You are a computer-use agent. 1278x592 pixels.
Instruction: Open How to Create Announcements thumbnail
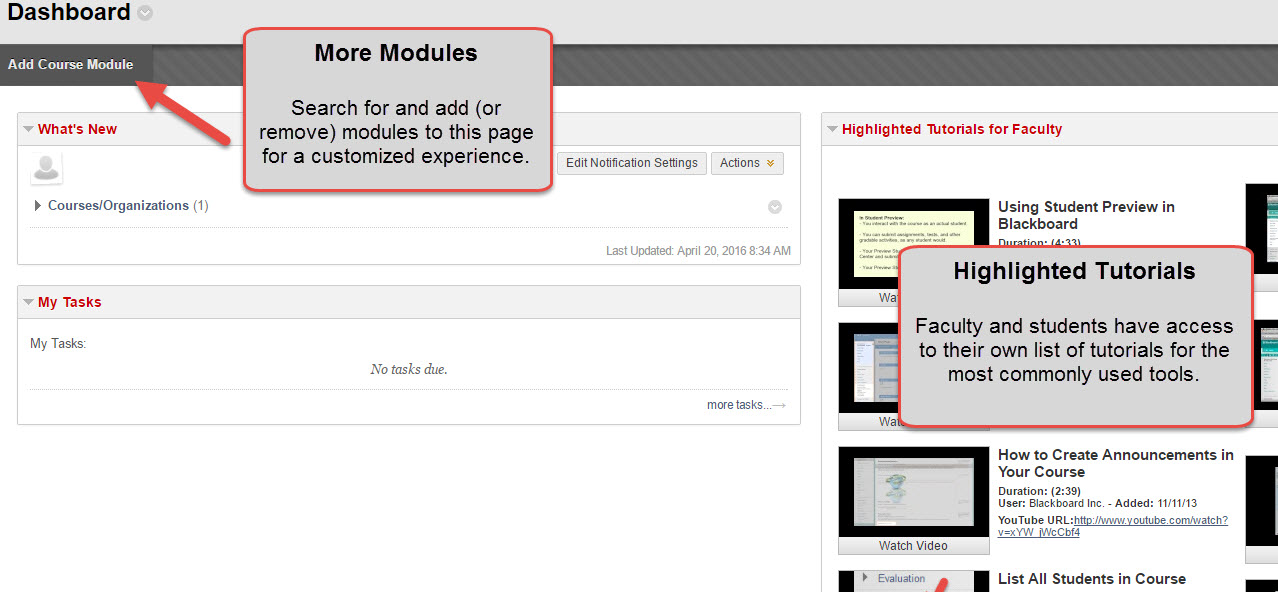tap(914, 492)
